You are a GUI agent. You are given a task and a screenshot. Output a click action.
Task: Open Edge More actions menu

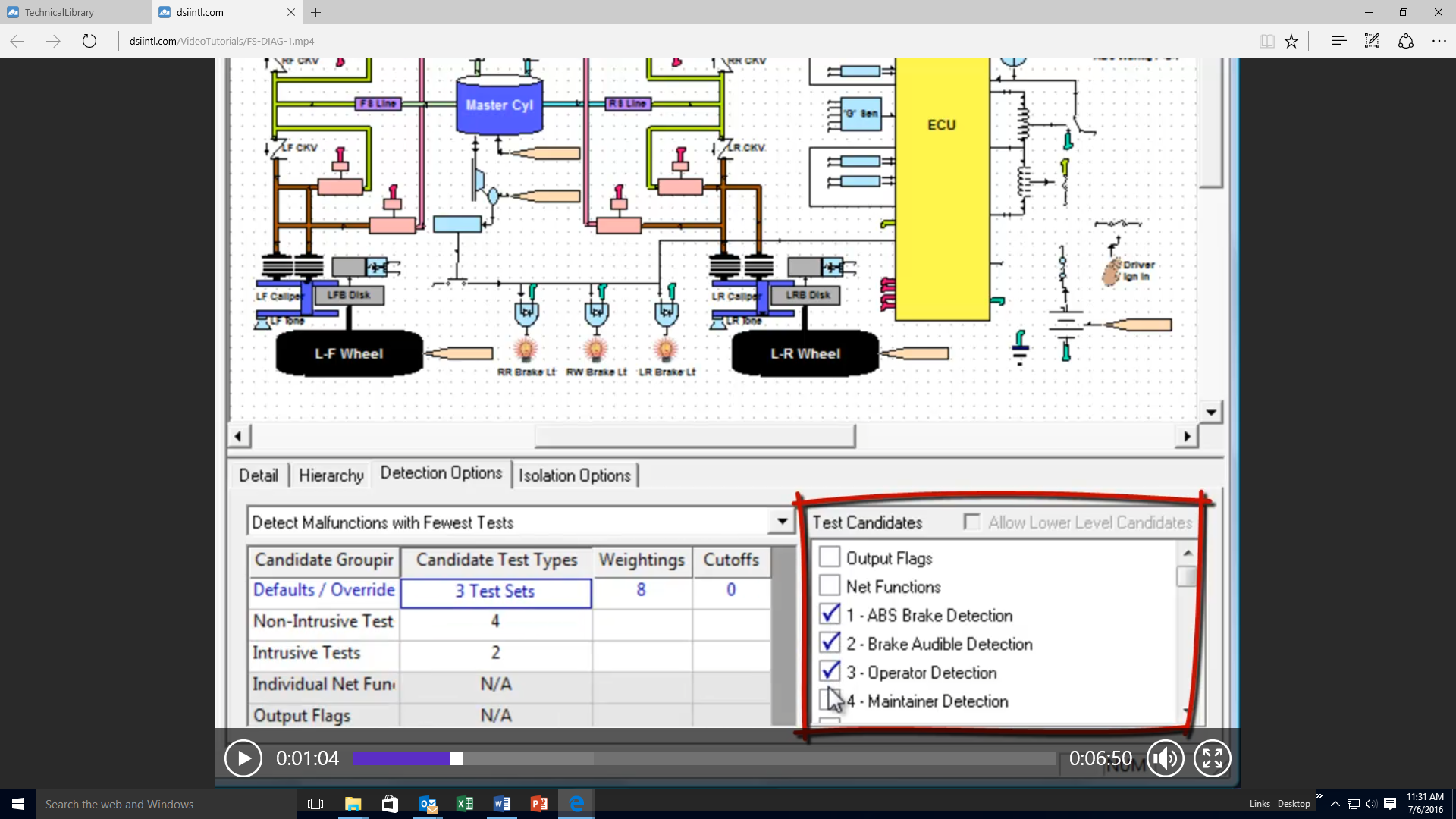1439,41
